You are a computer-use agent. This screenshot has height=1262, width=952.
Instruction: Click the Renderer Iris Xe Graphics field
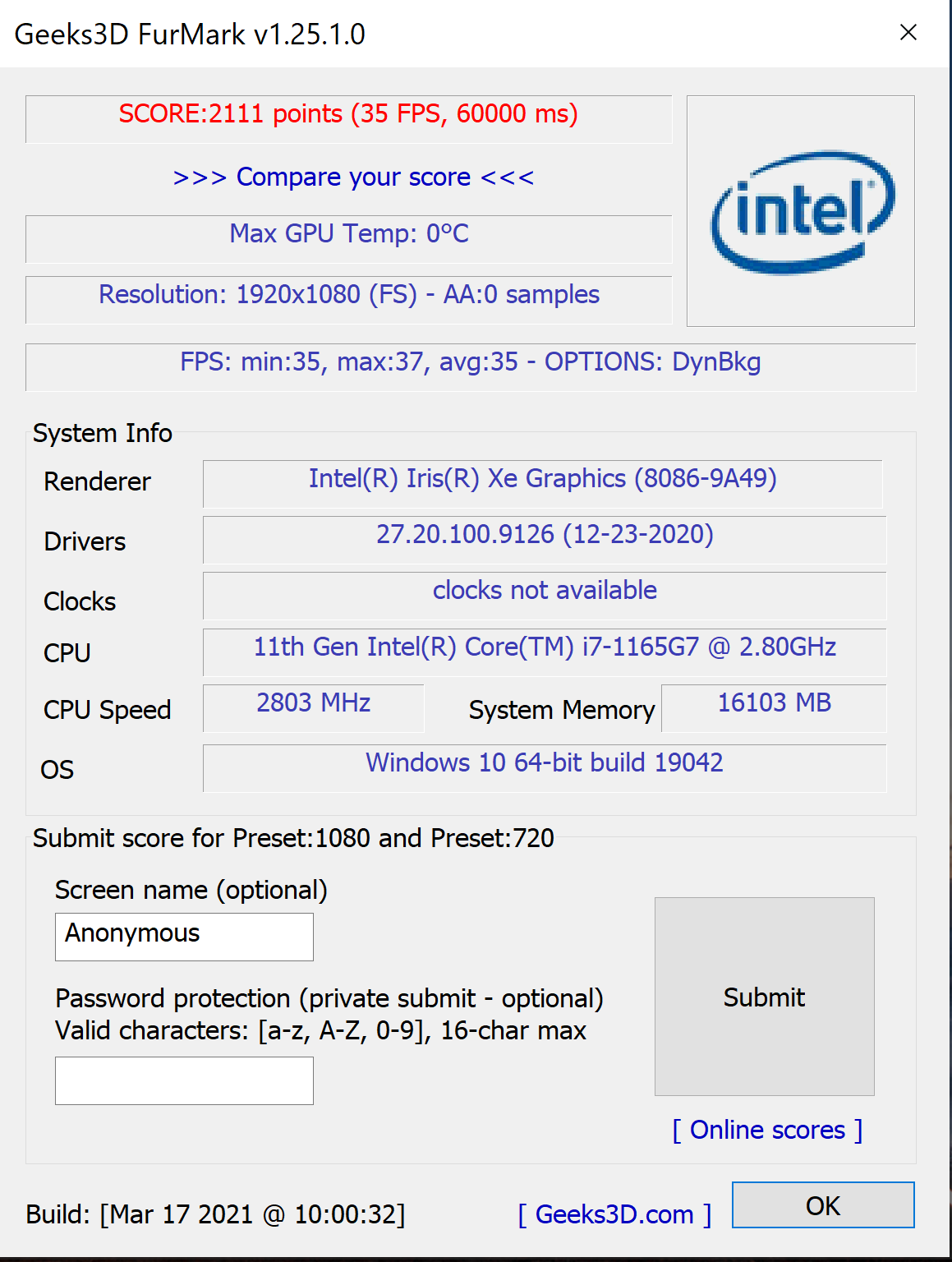coord(542,484)
